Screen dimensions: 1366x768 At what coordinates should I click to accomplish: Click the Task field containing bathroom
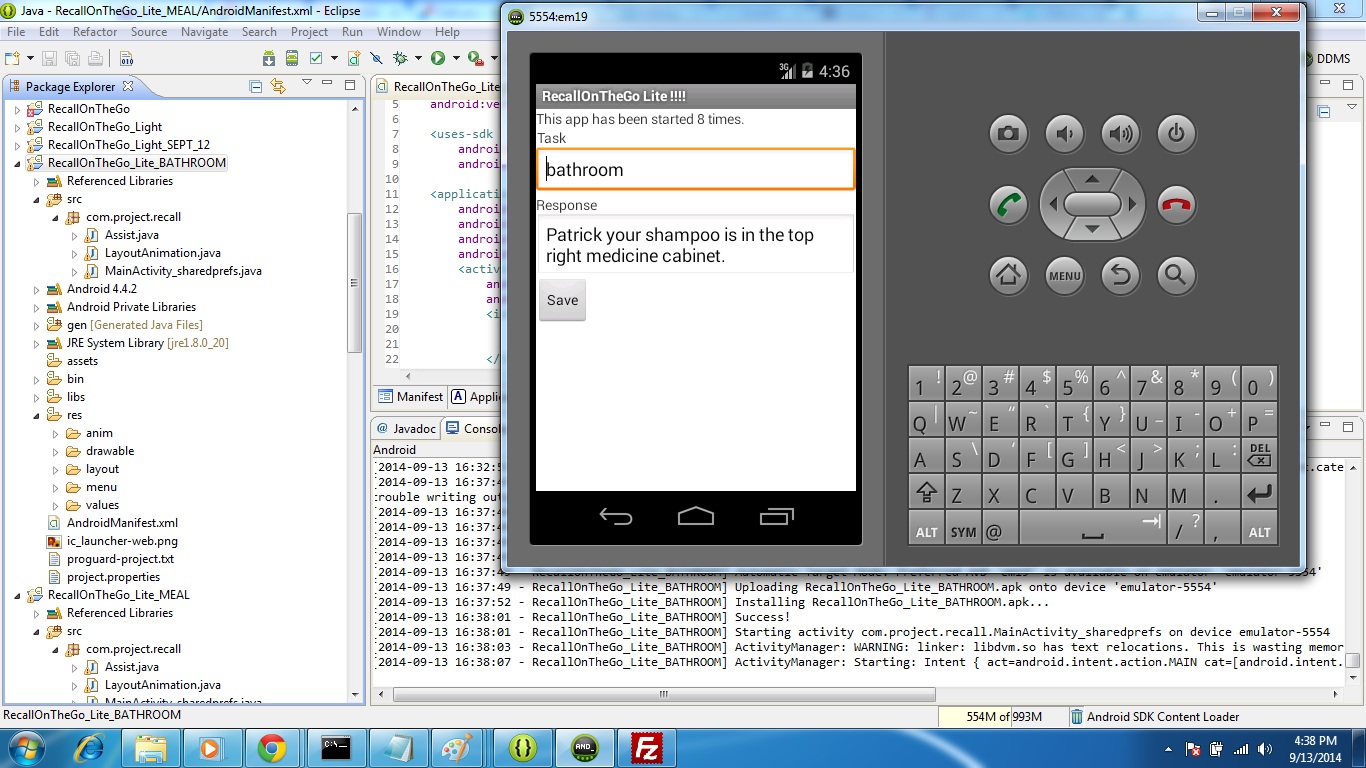click(x=696, y=169)
